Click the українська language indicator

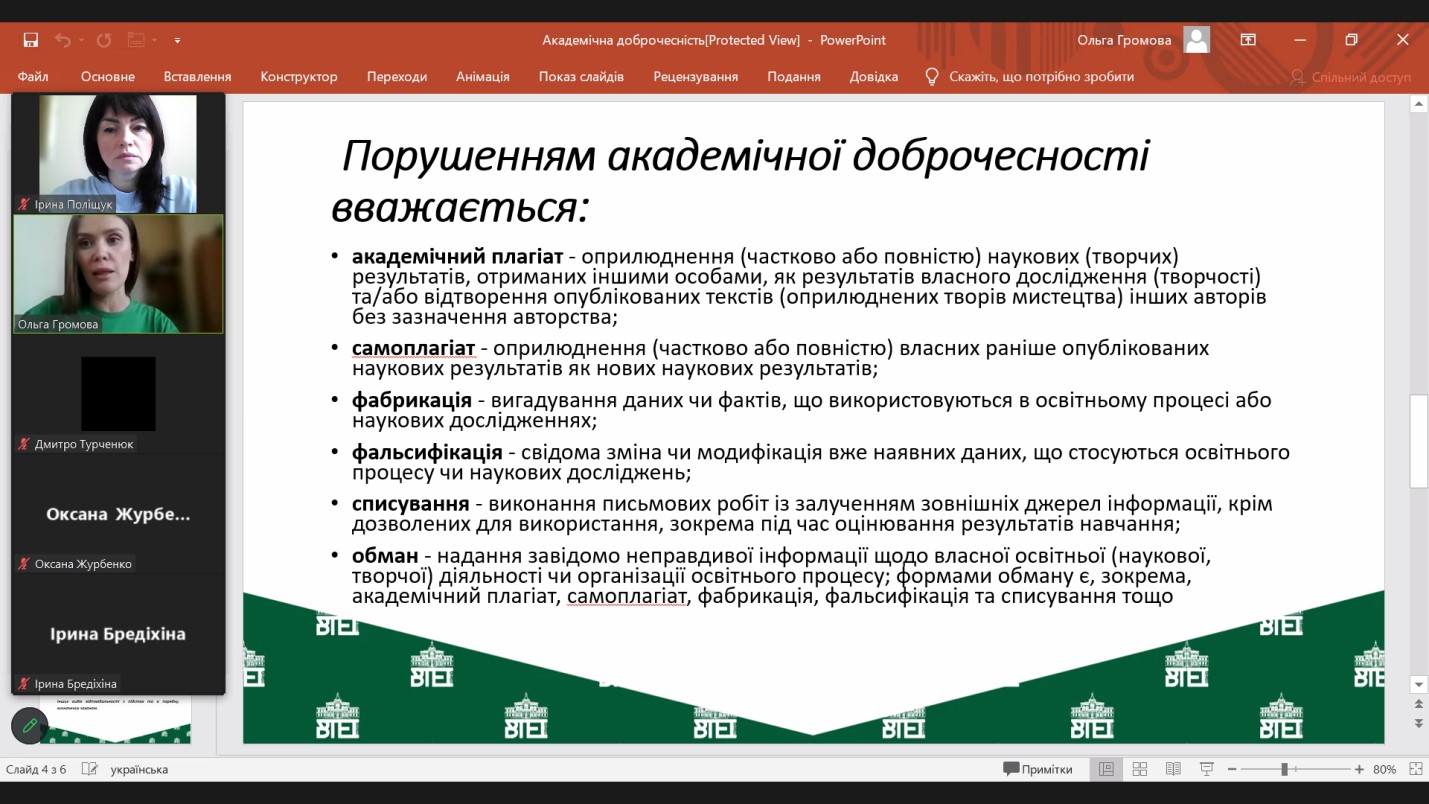(139, 769)
